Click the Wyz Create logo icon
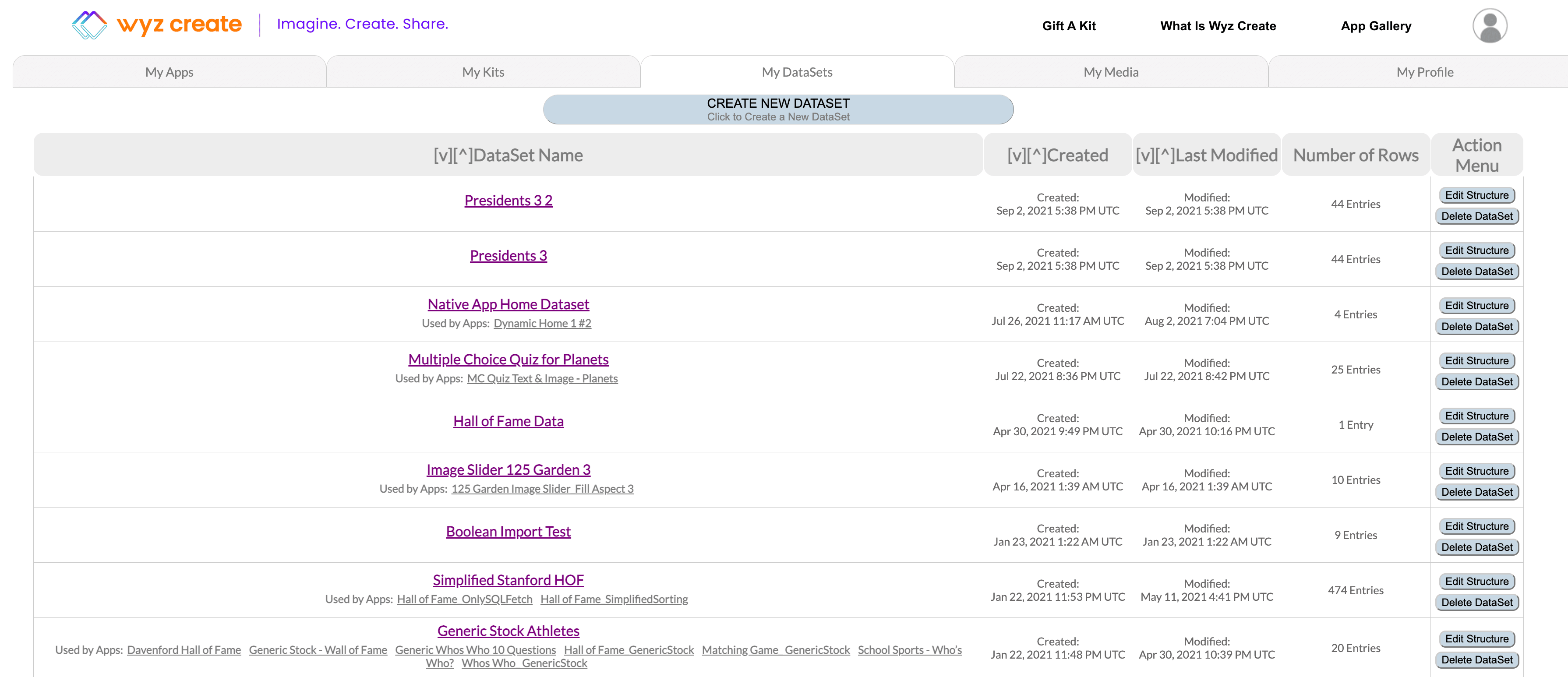 point(89,25)
